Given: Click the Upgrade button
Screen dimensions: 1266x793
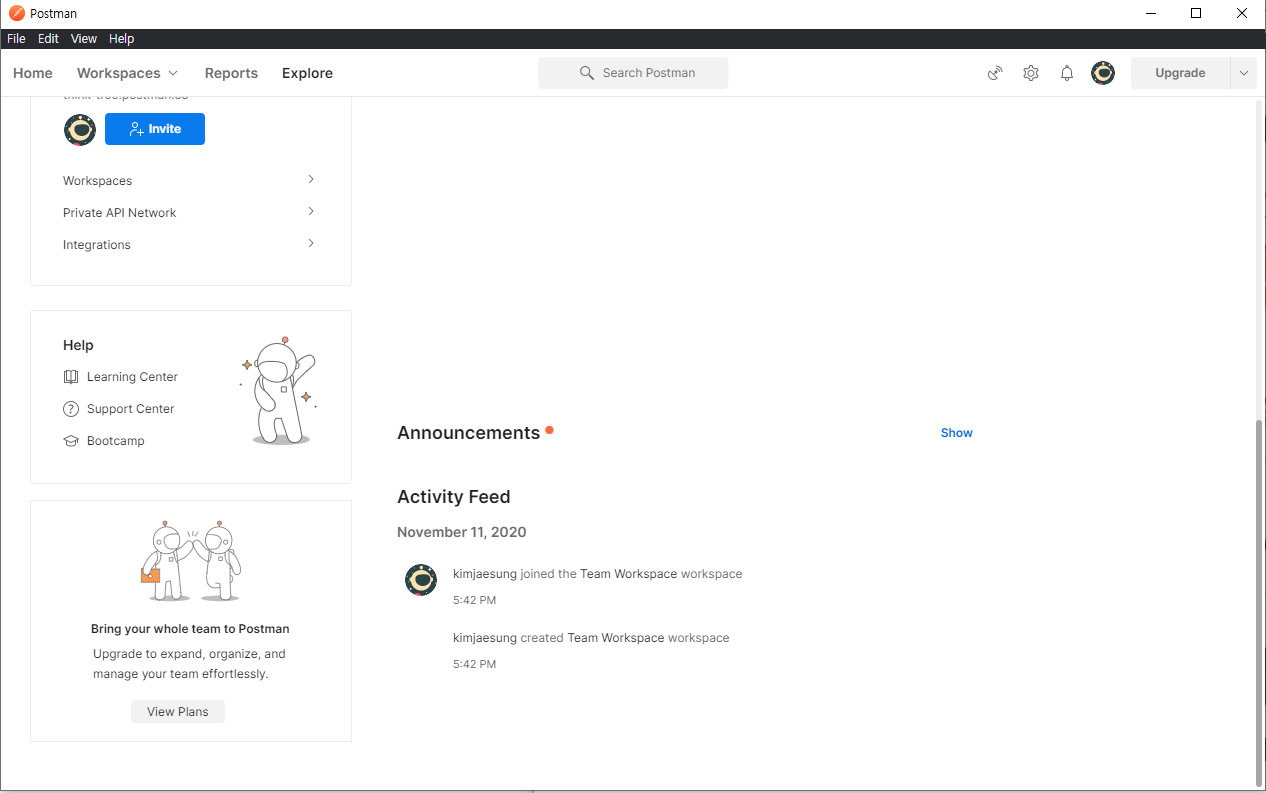Looking at the screenshot, I should click(x=1180, y=73).
